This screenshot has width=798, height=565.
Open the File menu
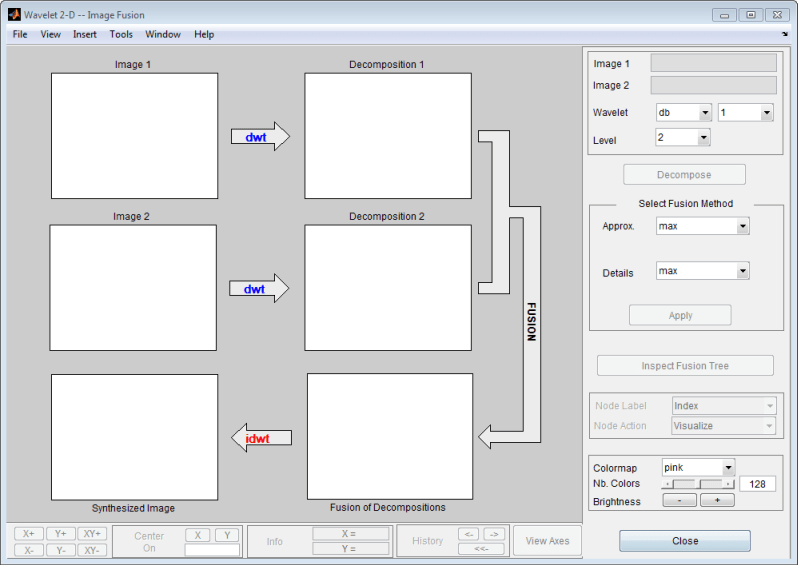[20, 34]
